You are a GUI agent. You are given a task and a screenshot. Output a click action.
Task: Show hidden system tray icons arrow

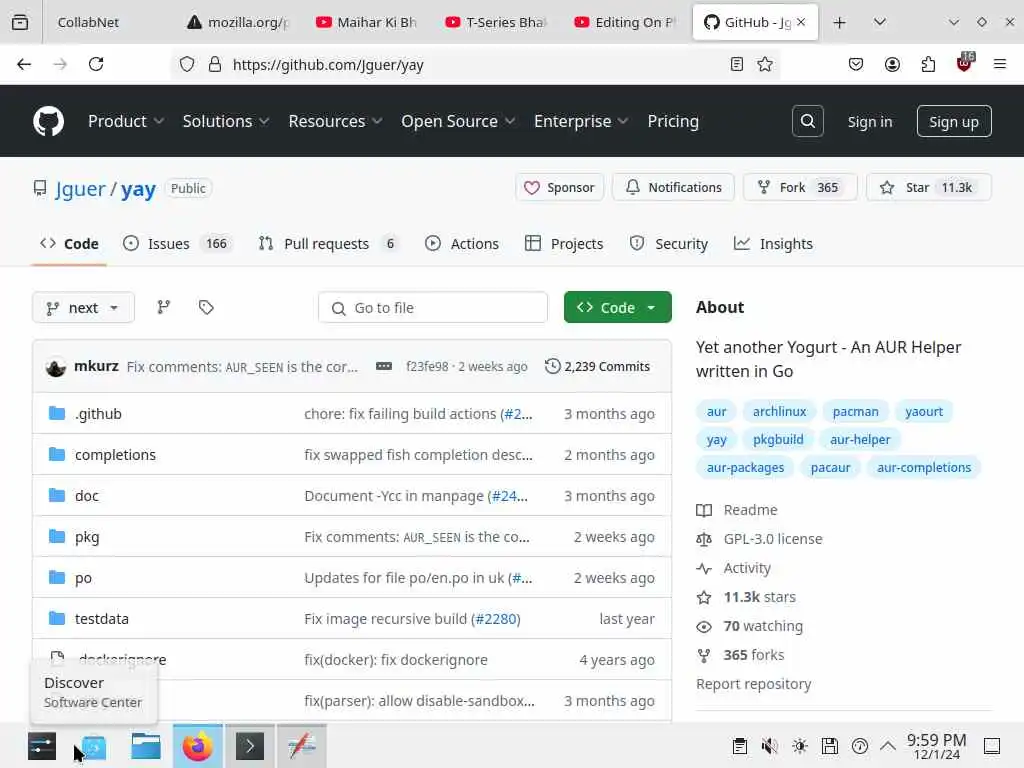(x=888, y=746)
